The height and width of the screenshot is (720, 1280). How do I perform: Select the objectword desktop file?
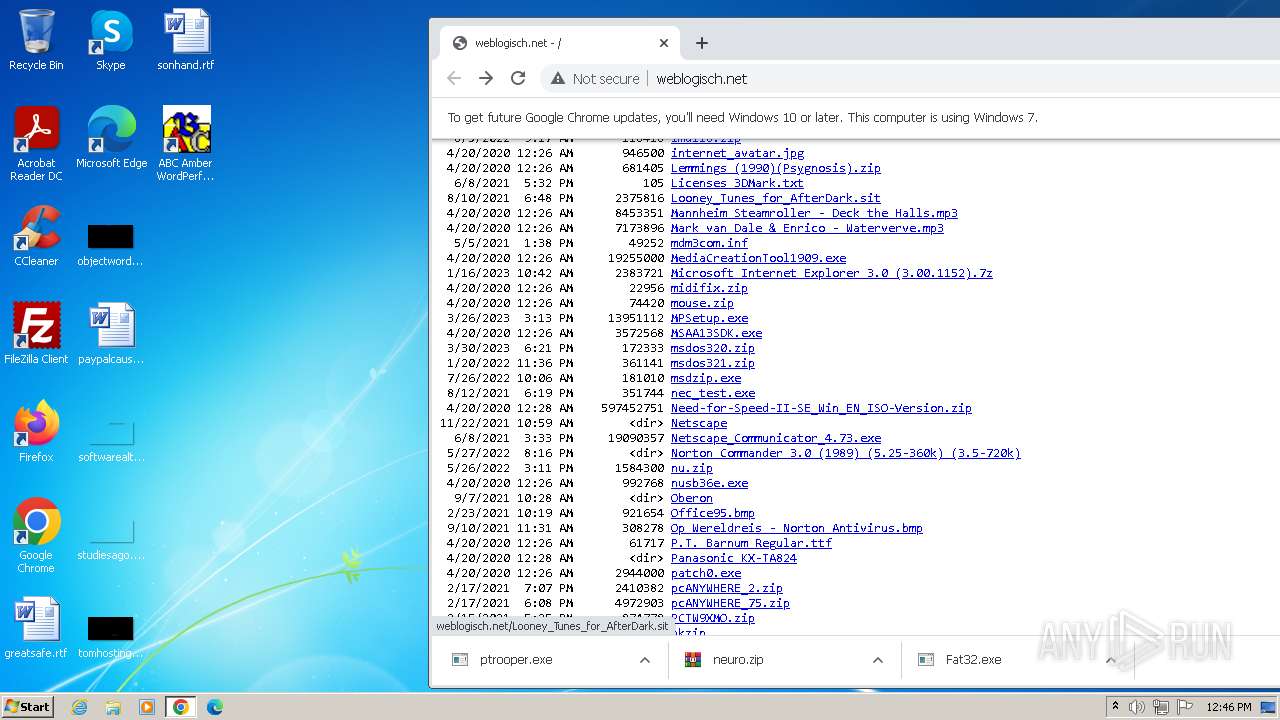(x=110, y=245)
